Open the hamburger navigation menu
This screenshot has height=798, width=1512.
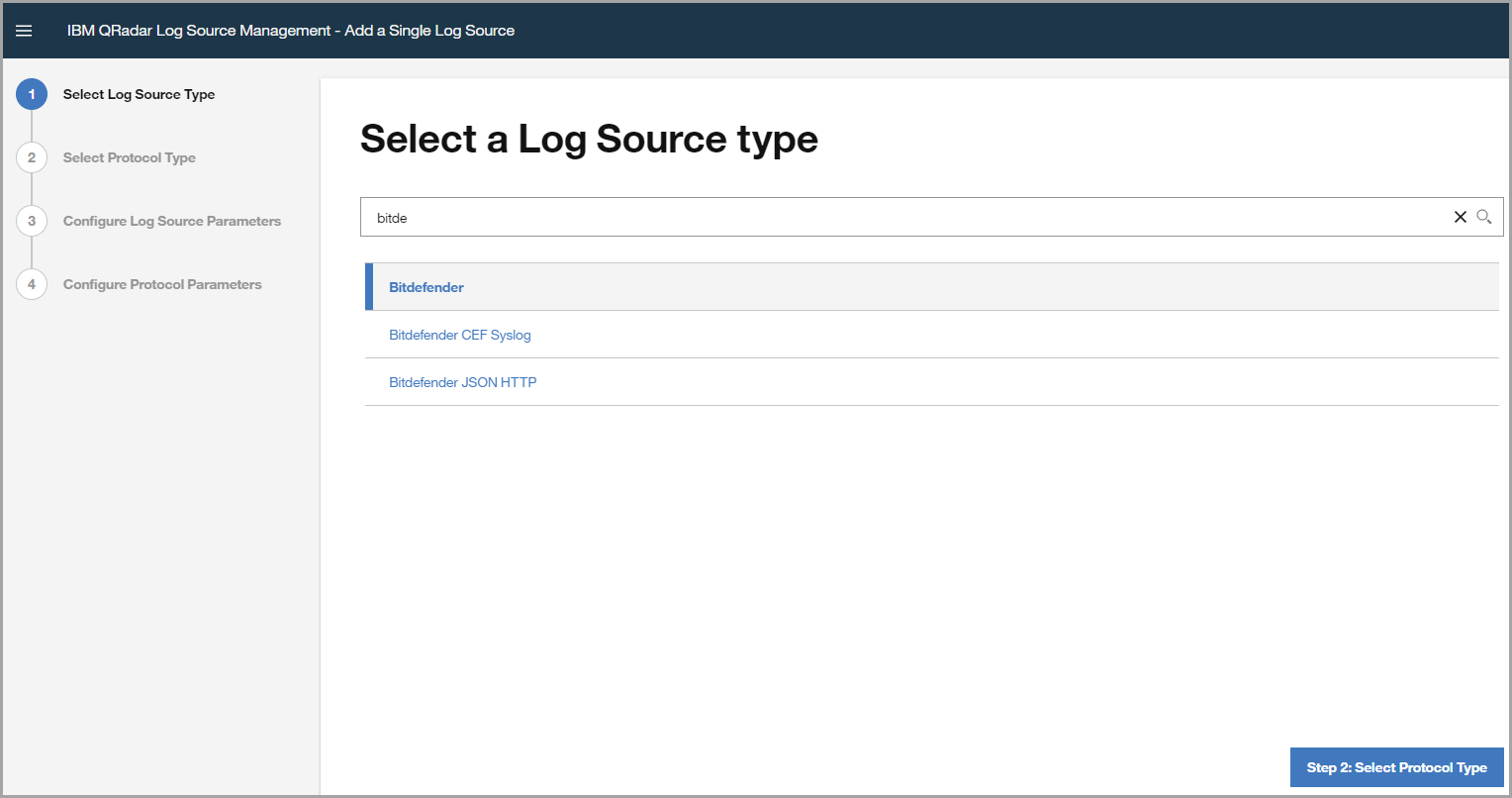[24, 30]
